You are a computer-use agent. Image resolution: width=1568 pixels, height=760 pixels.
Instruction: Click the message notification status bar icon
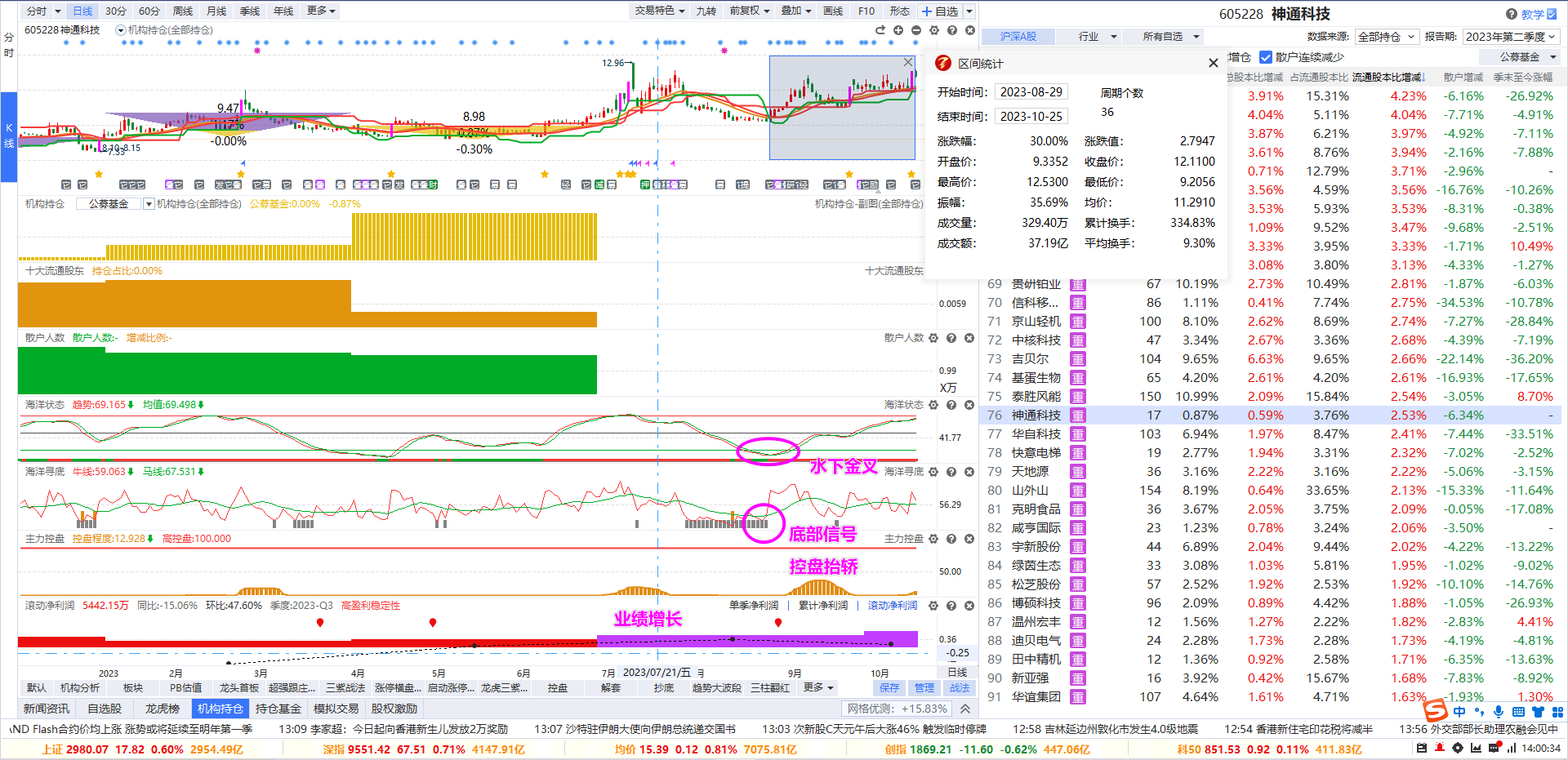pos(1494,749)
